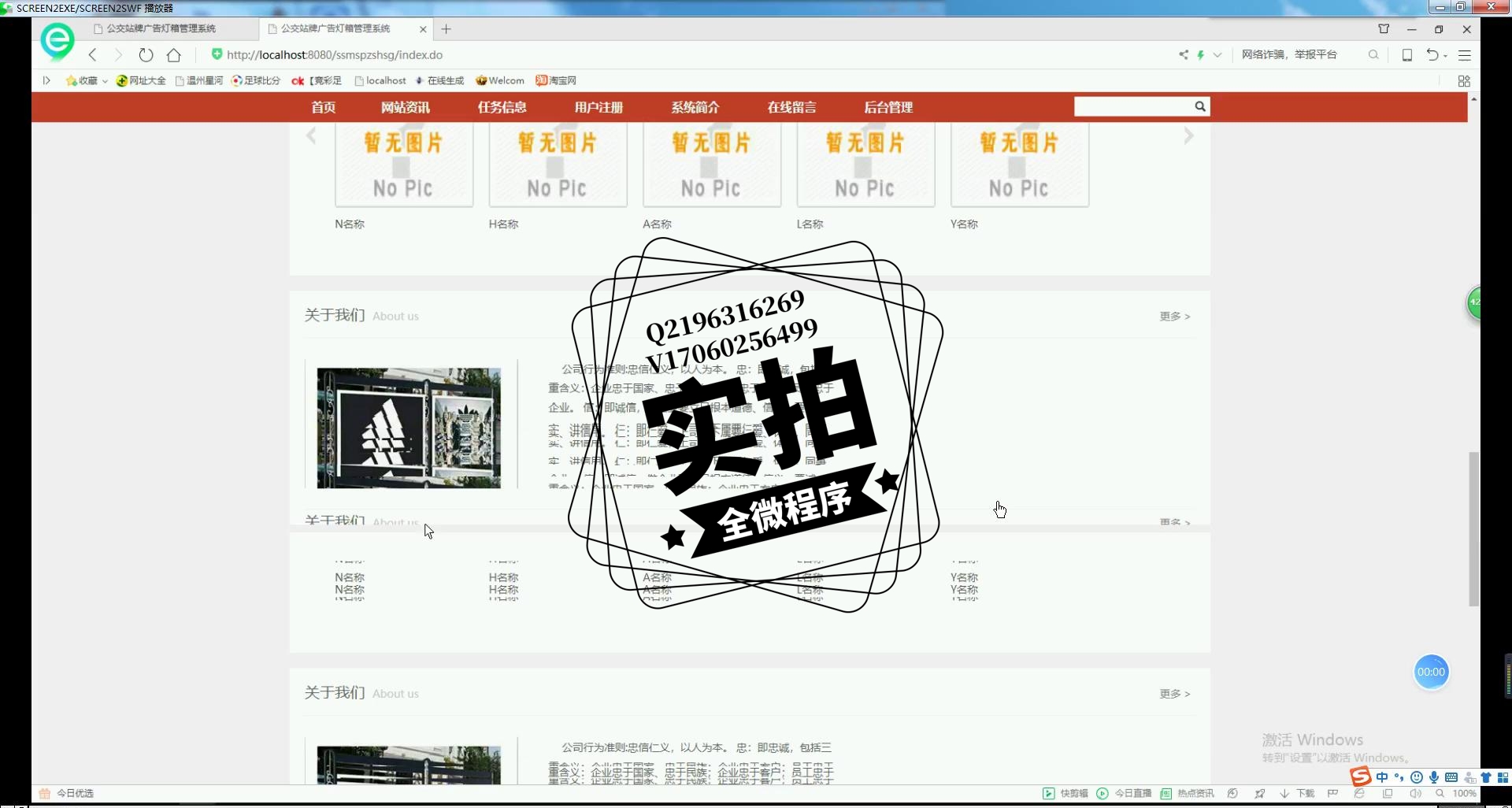Open 热点资讯 in the status bar
The width and height of the screenshot is (1512, 808).
(x=1188, y=793)
